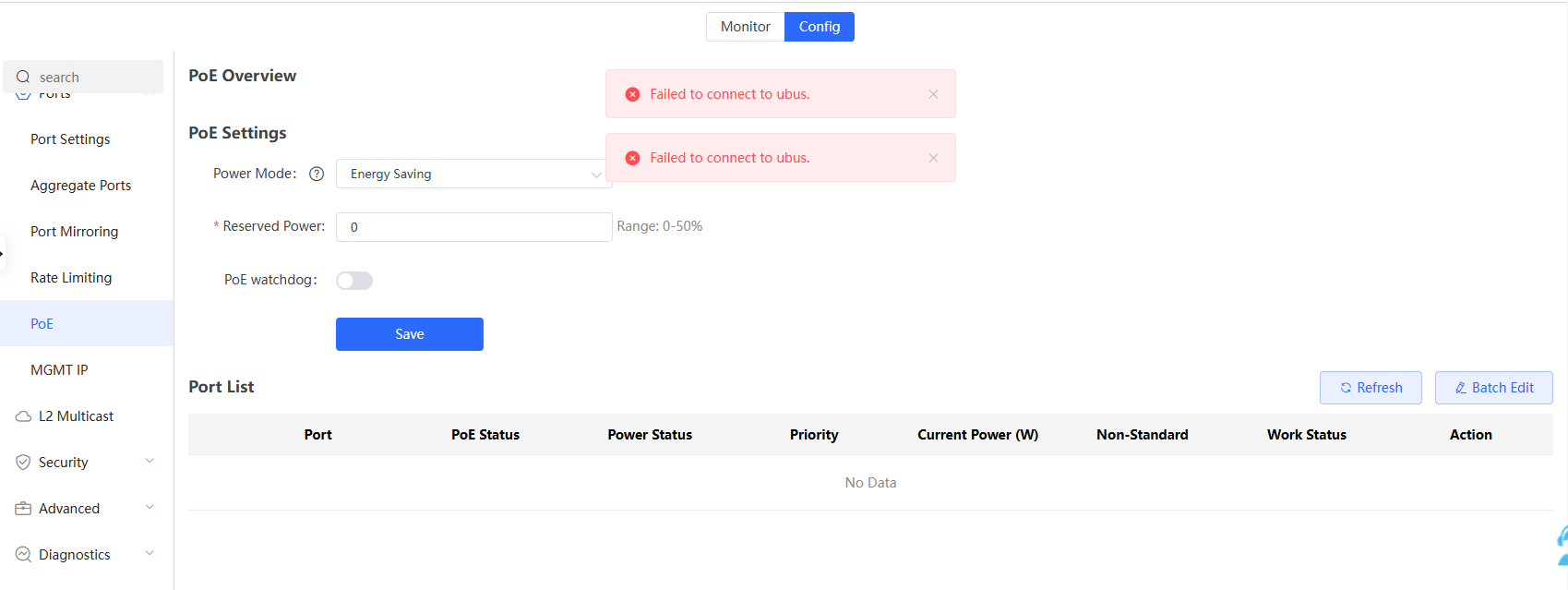Click the Diagnostics chart icon

pyautogui.click(x=23, y=555)
